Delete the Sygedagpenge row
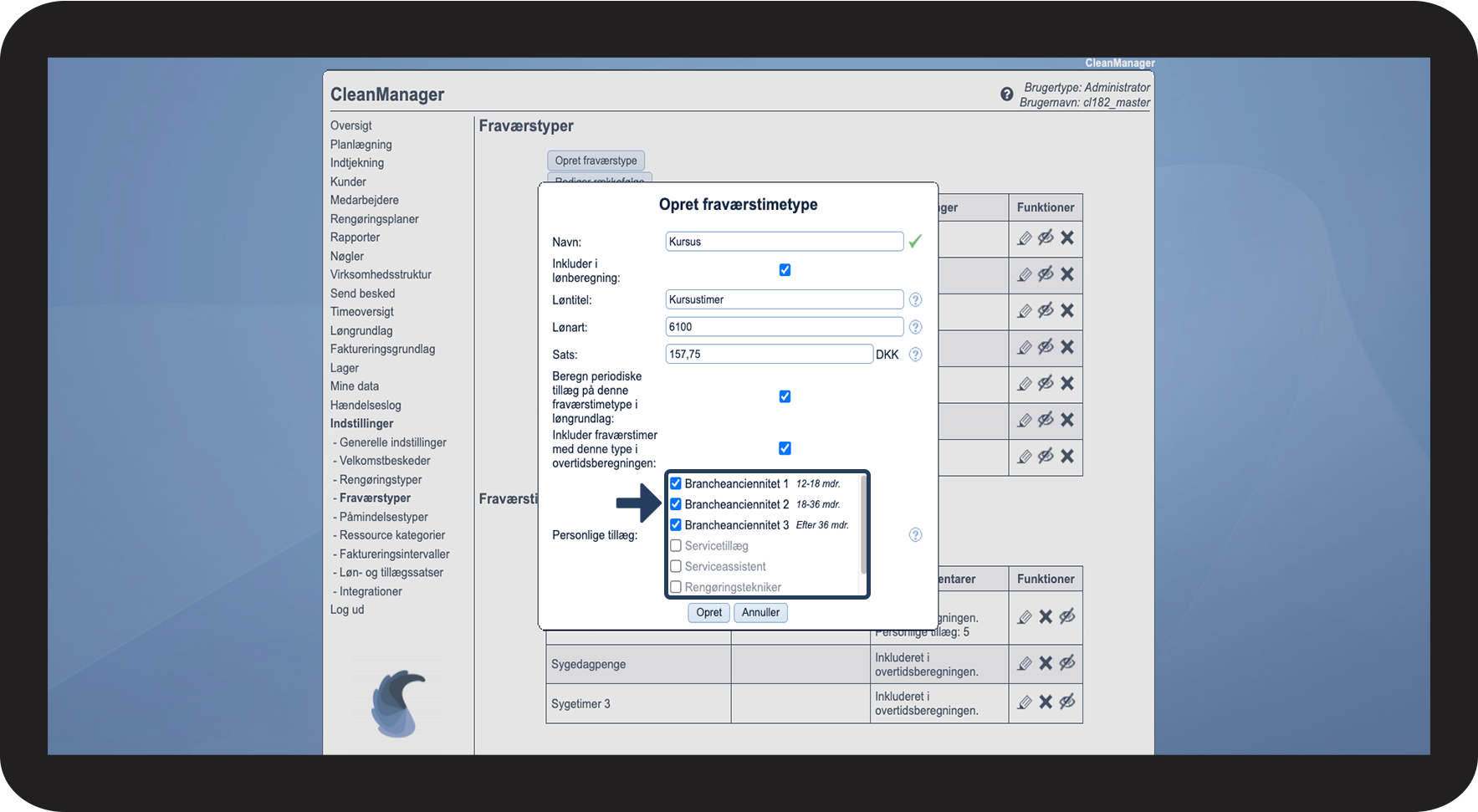 click(1046, 664)
